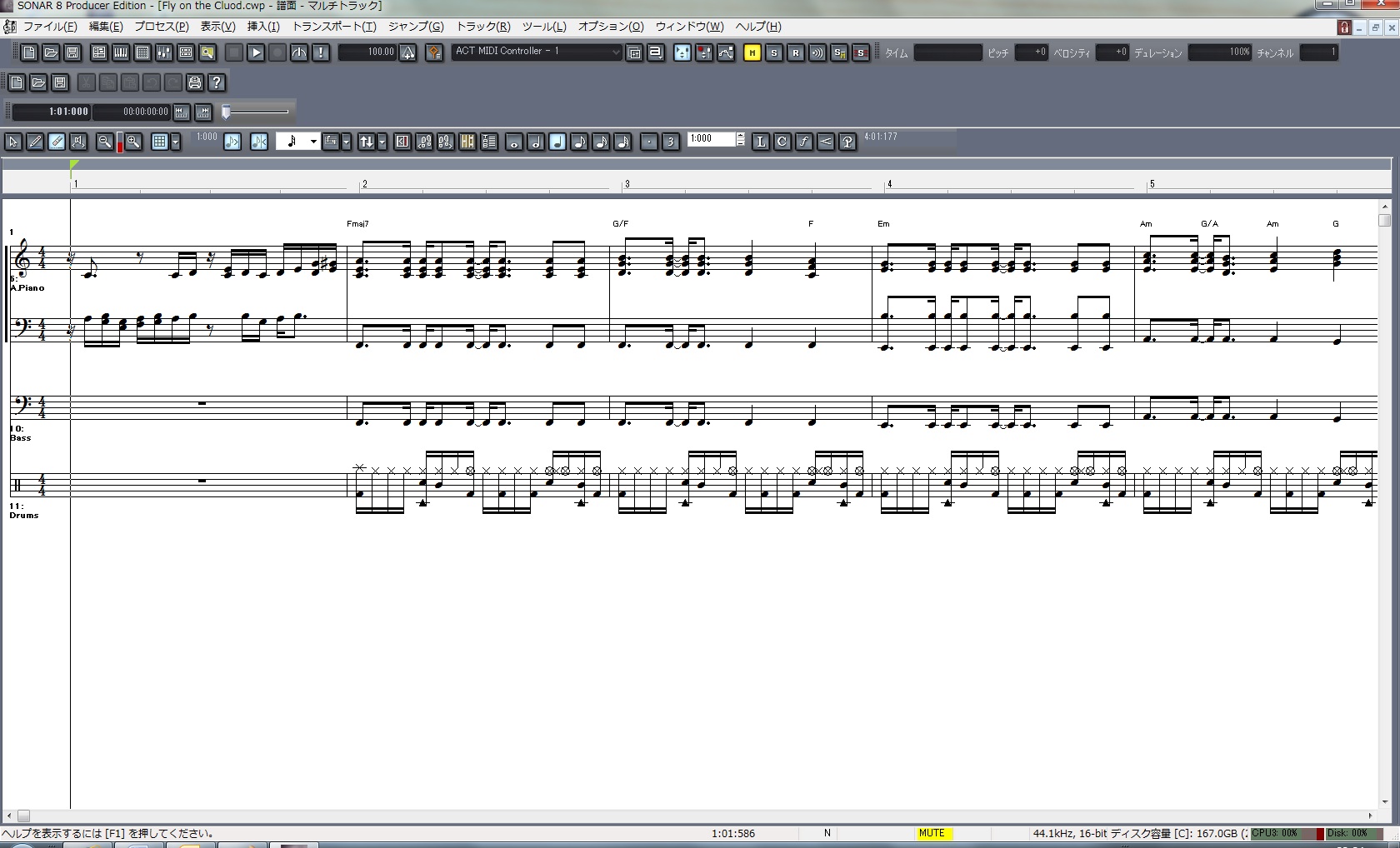The image size is (1400, 848).
Task: Toggle global Mute button (yellow M)
Action: 752,52
